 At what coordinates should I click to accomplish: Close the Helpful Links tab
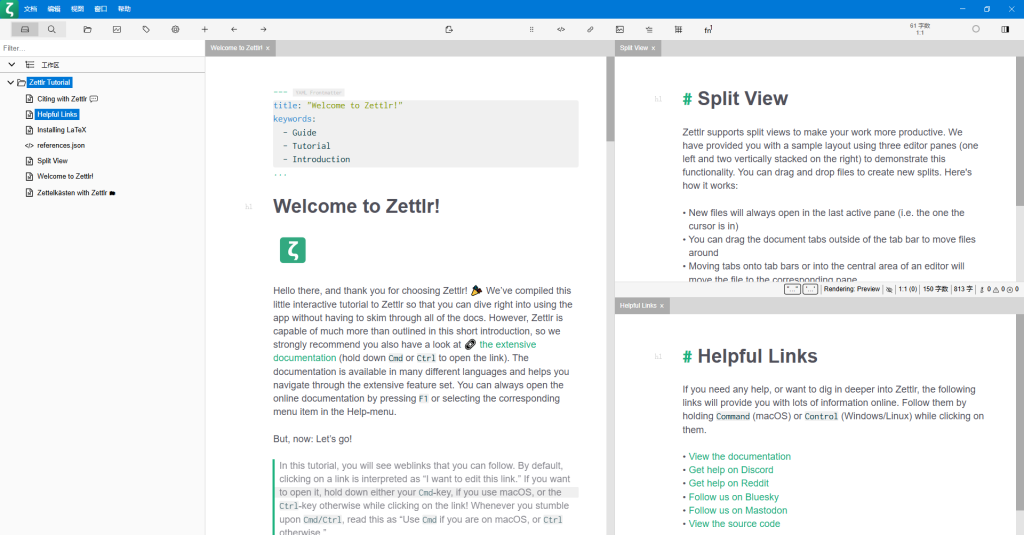(x=662, y=306)
